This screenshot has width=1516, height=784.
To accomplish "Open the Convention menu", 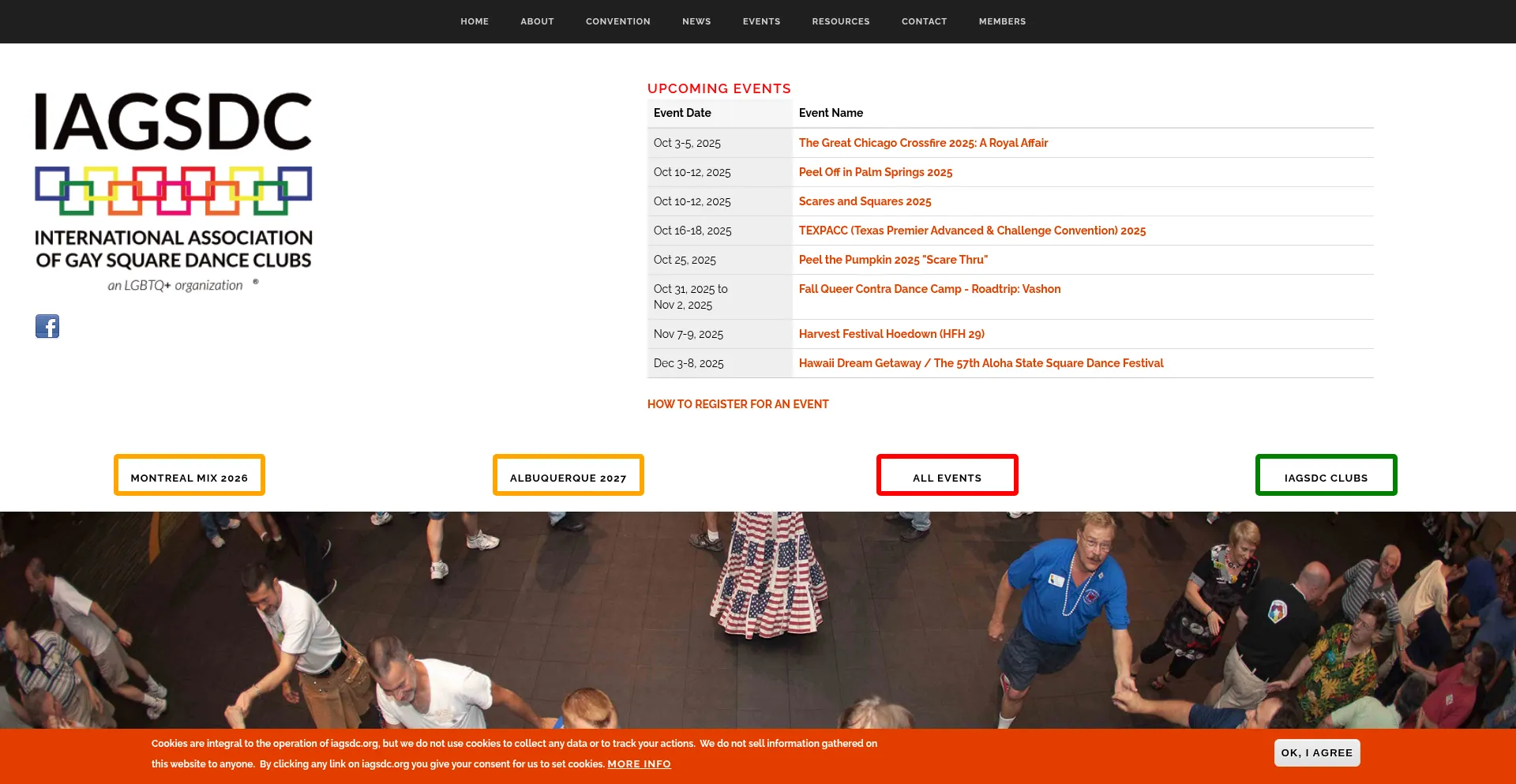I will (617, 21).
